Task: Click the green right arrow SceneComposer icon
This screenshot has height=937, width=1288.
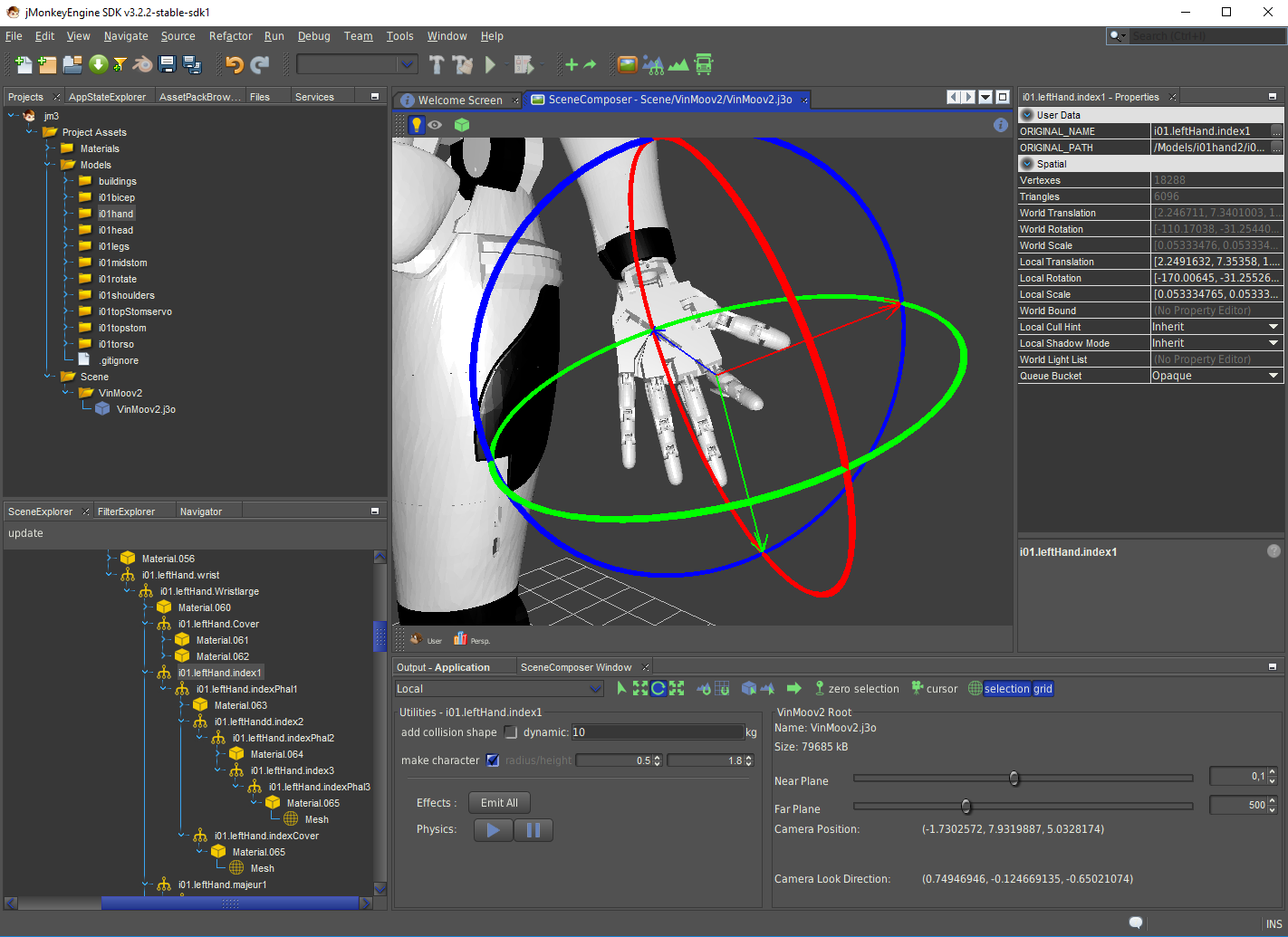Action: tap(793, 688)
